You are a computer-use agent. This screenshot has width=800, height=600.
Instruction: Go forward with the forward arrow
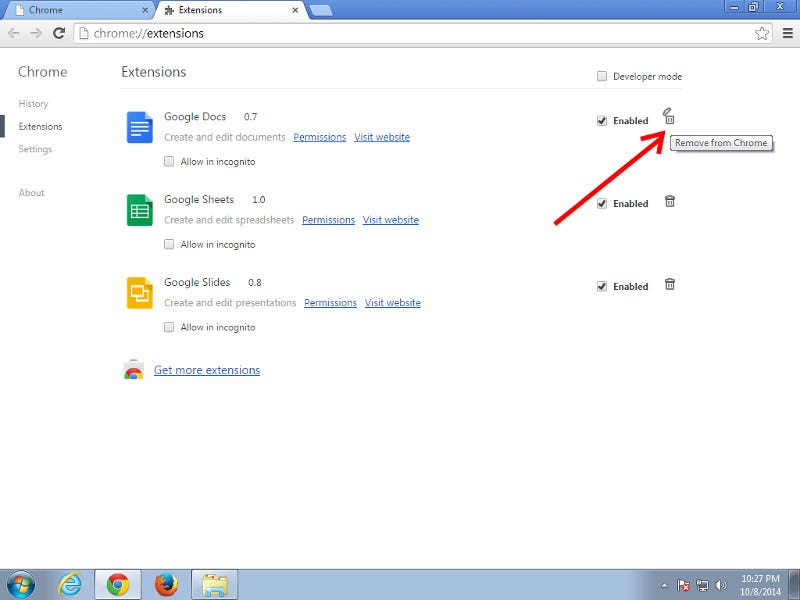tap(36, 34)
